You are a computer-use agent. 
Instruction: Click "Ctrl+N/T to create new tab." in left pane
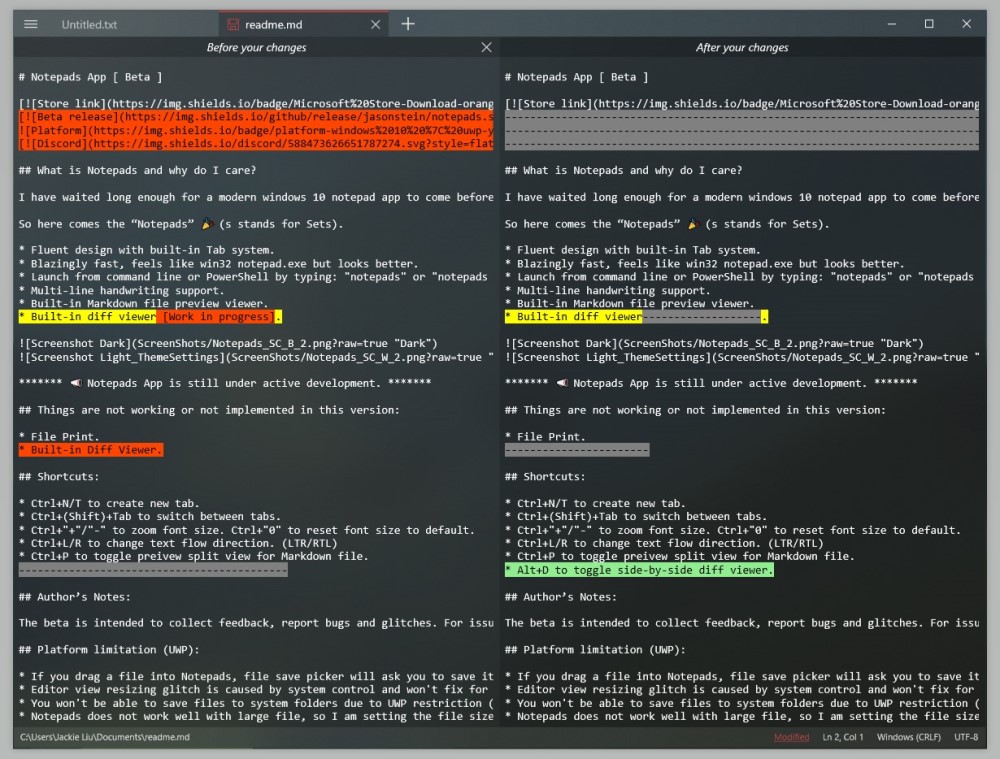point(115,503)
